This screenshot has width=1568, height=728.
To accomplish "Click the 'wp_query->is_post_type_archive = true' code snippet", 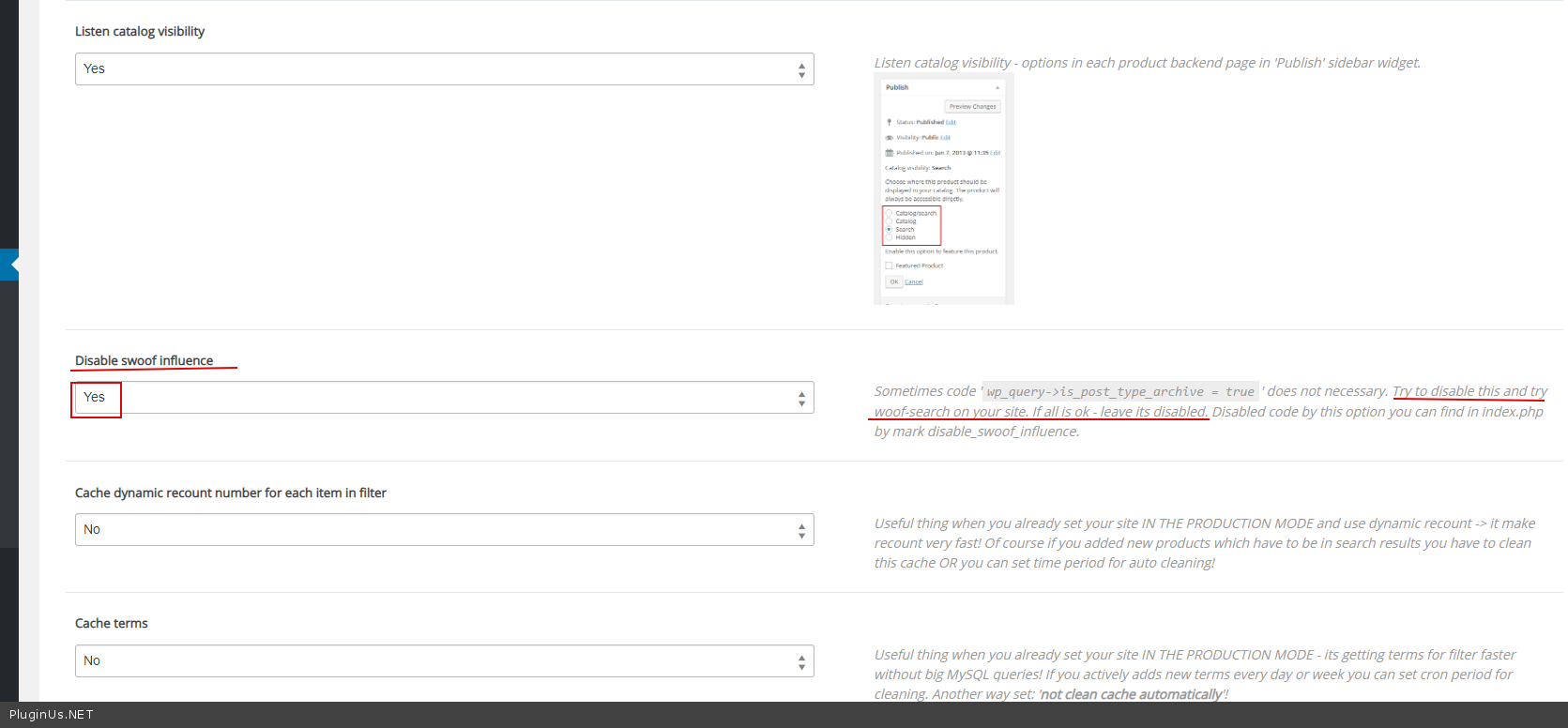I will (1120, 392).
